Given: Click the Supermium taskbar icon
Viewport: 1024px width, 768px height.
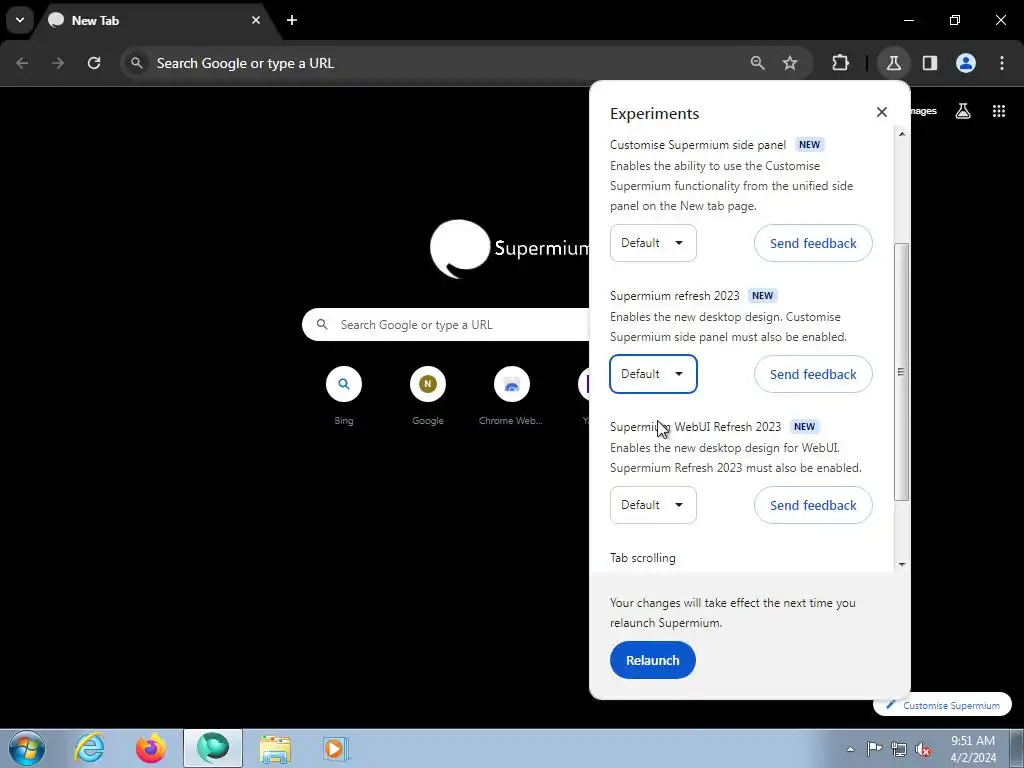Looking at the screenshot, I should click(x=213, y=748).
